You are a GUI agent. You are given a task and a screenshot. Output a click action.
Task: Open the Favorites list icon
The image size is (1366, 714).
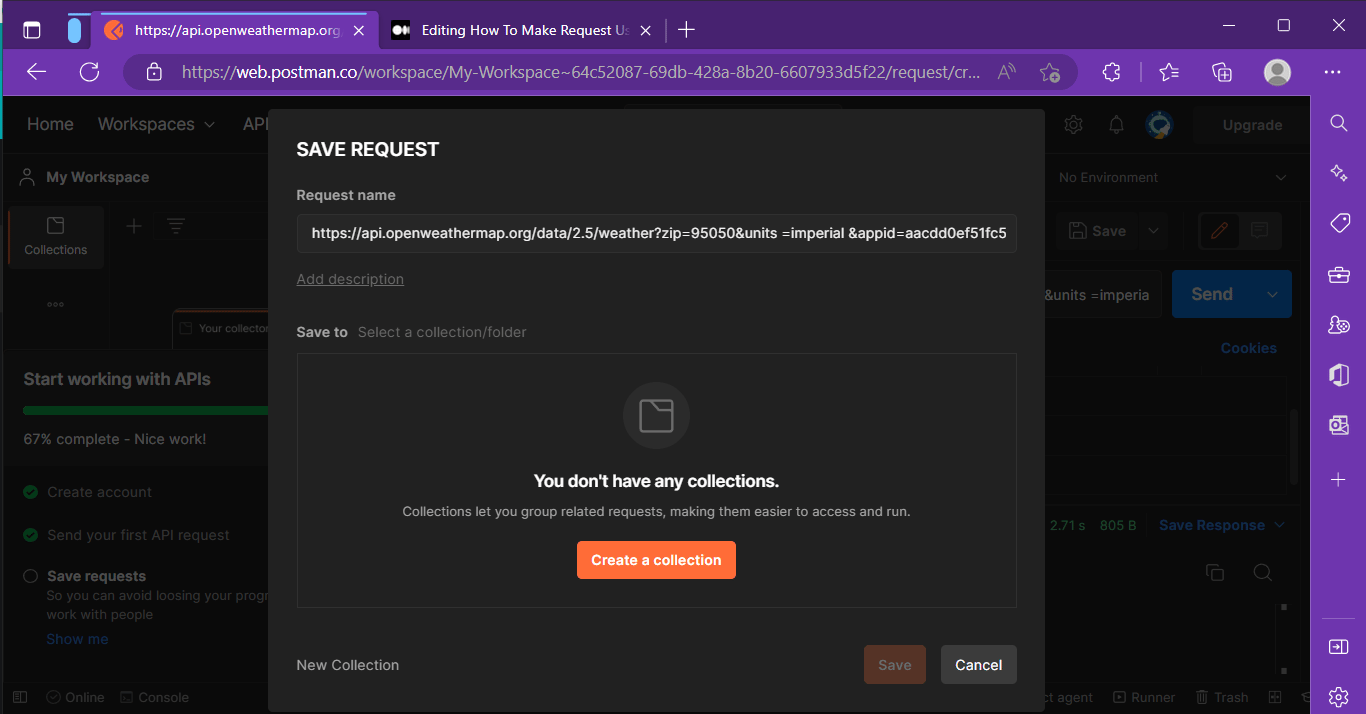1169,72
